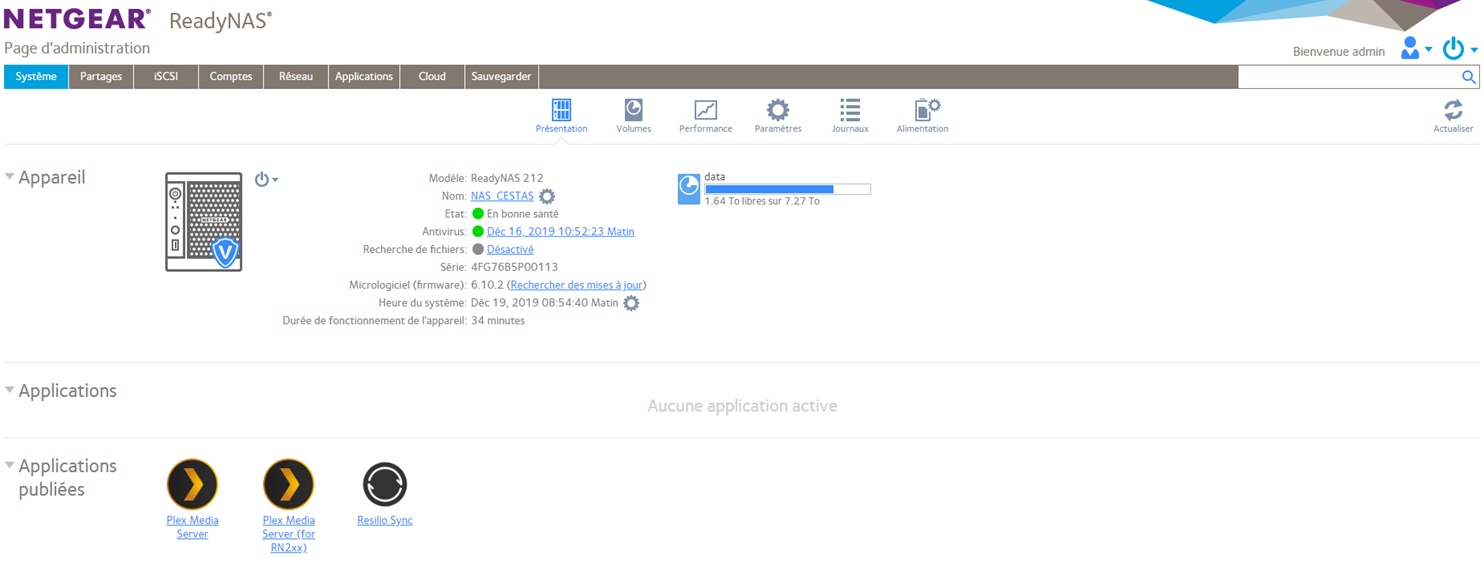The image size is (1484, 566).
Task: Collapse the Appareil section
Action: click(10, 177)
